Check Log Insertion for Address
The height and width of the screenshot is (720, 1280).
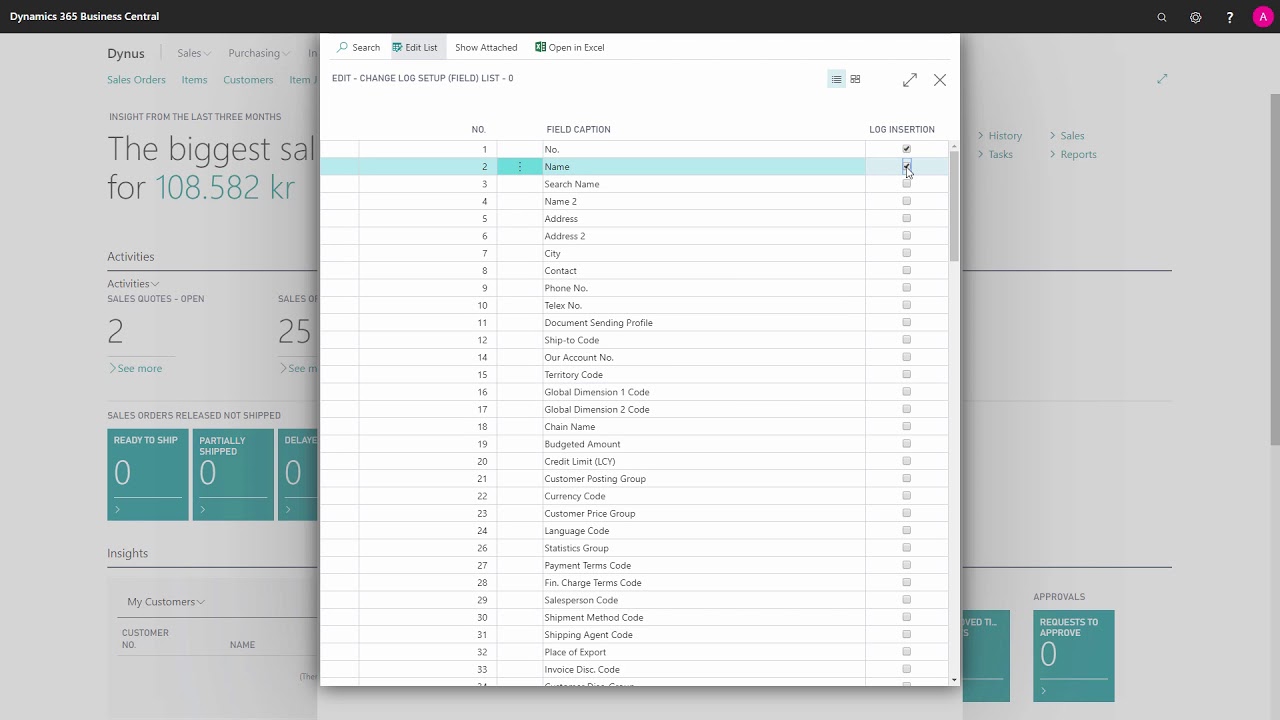(x=907, y=218)
